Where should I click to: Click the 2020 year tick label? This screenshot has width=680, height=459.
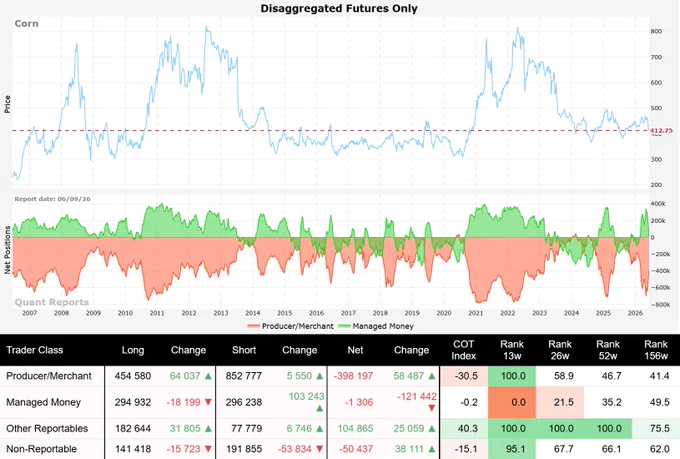tap(444, 313)
